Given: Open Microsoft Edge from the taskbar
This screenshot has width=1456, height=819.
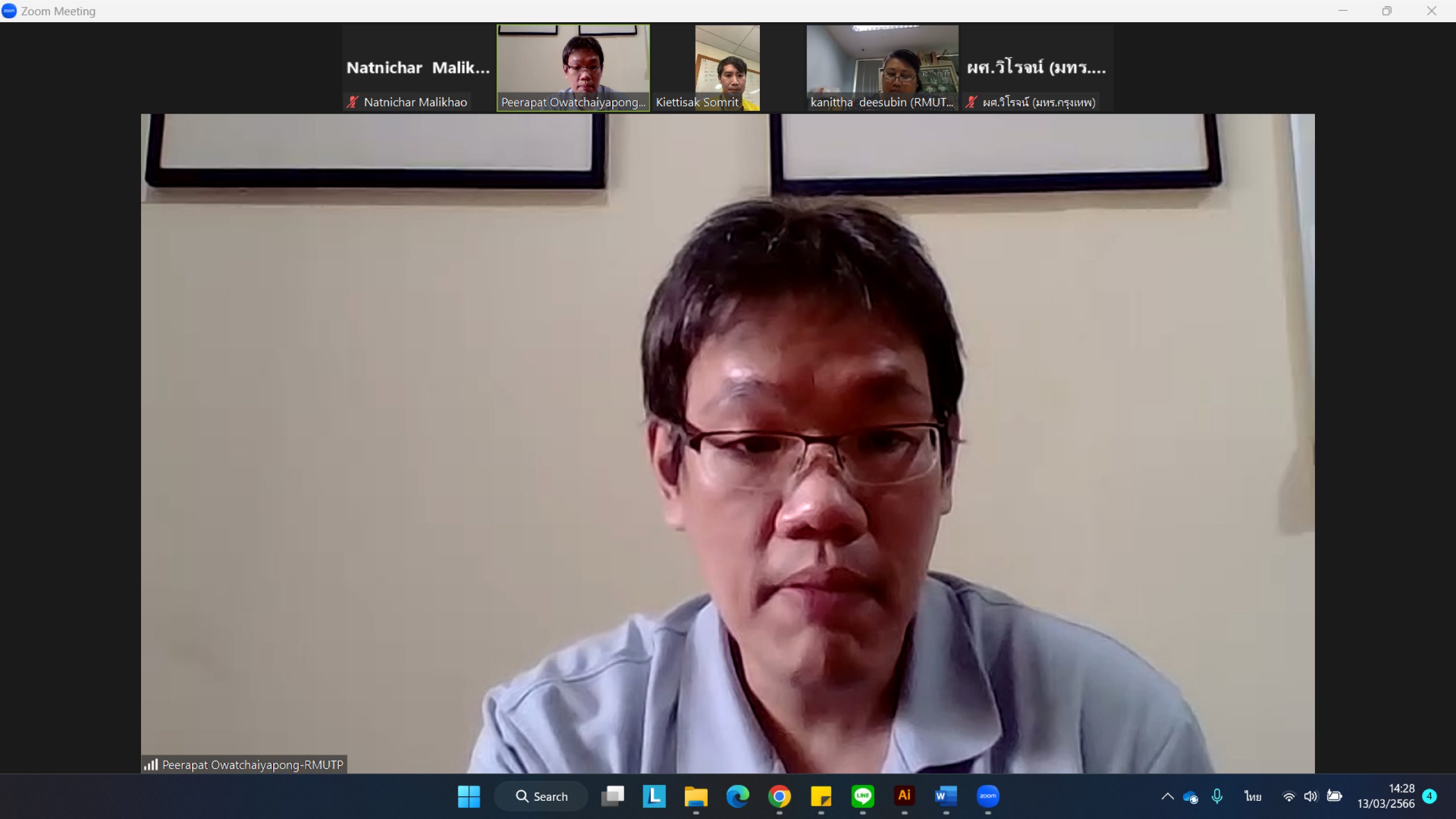Looking at the screenshot, I should pos(738,796).
